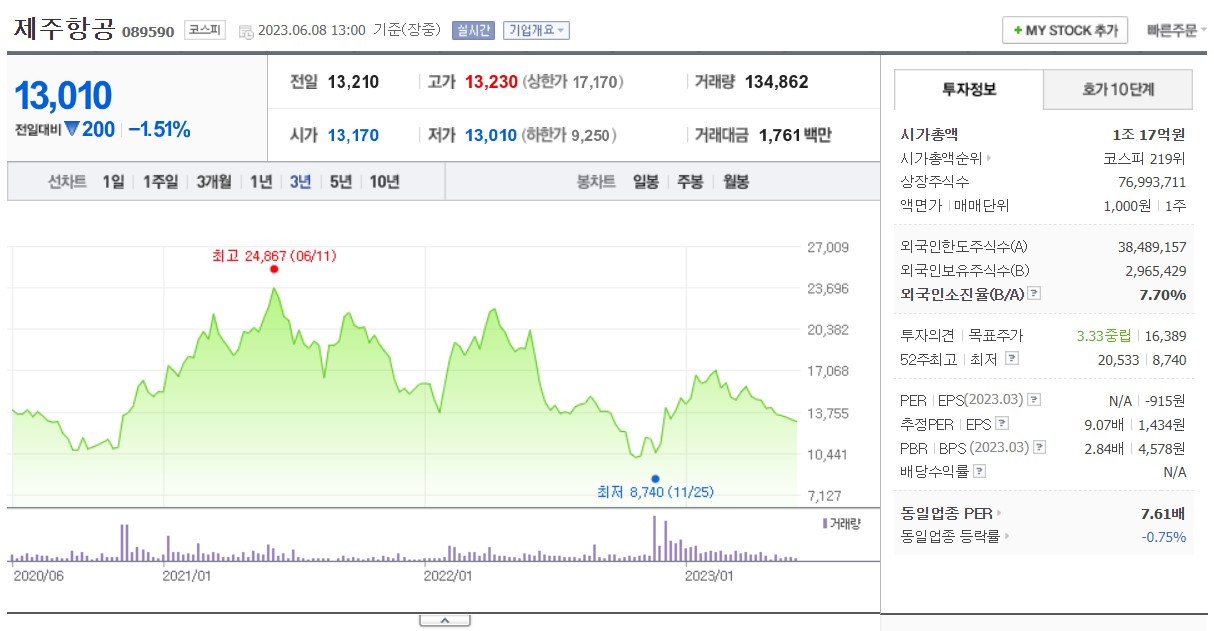Click the stock code 089590
This screenshot has width=1214, height=631.
coord(148,32)
